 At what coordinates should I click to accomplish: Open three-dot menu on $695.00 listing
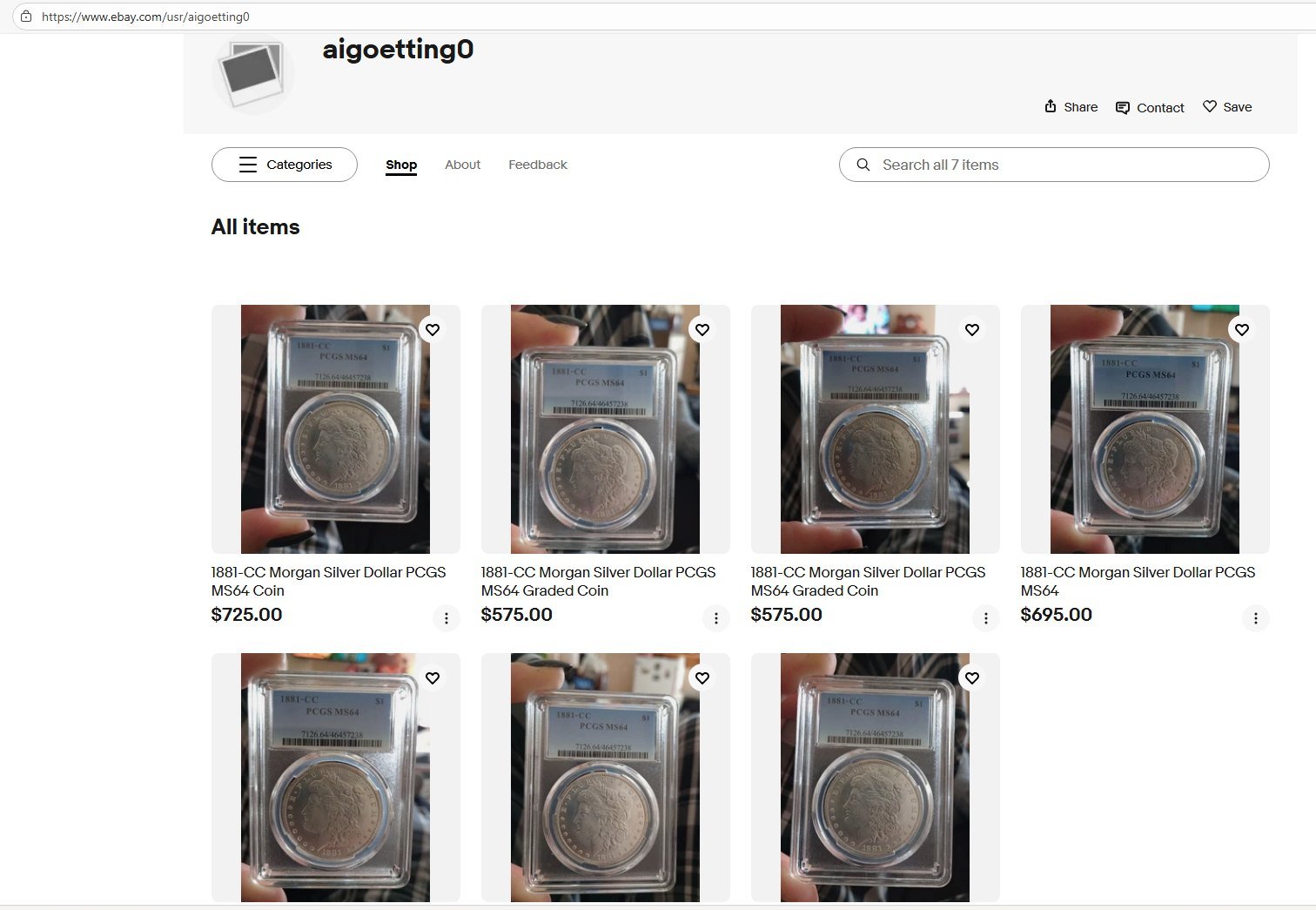1256,618
